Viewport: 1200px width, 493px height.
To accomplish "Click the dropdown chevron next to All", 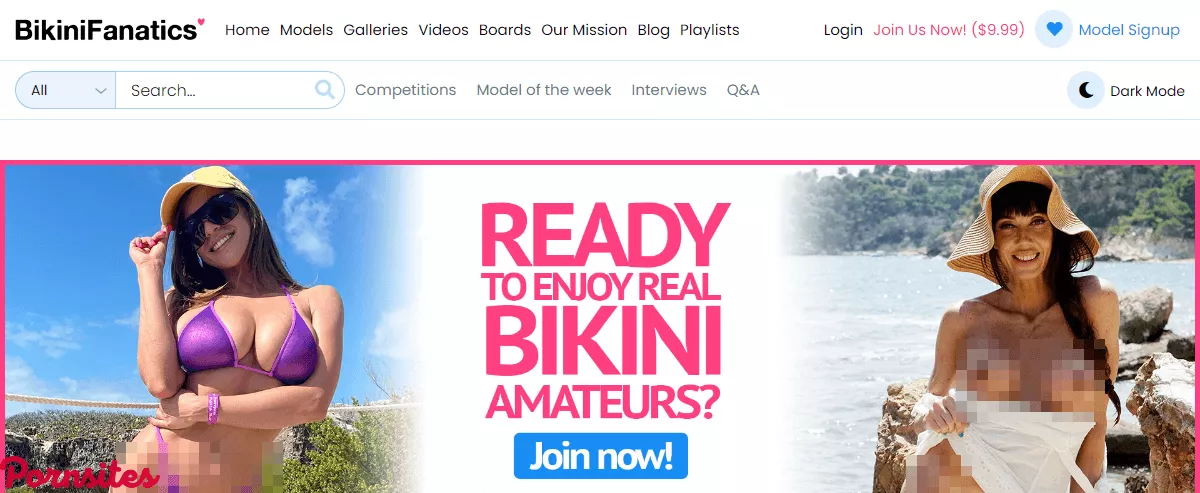I will 100,91.
